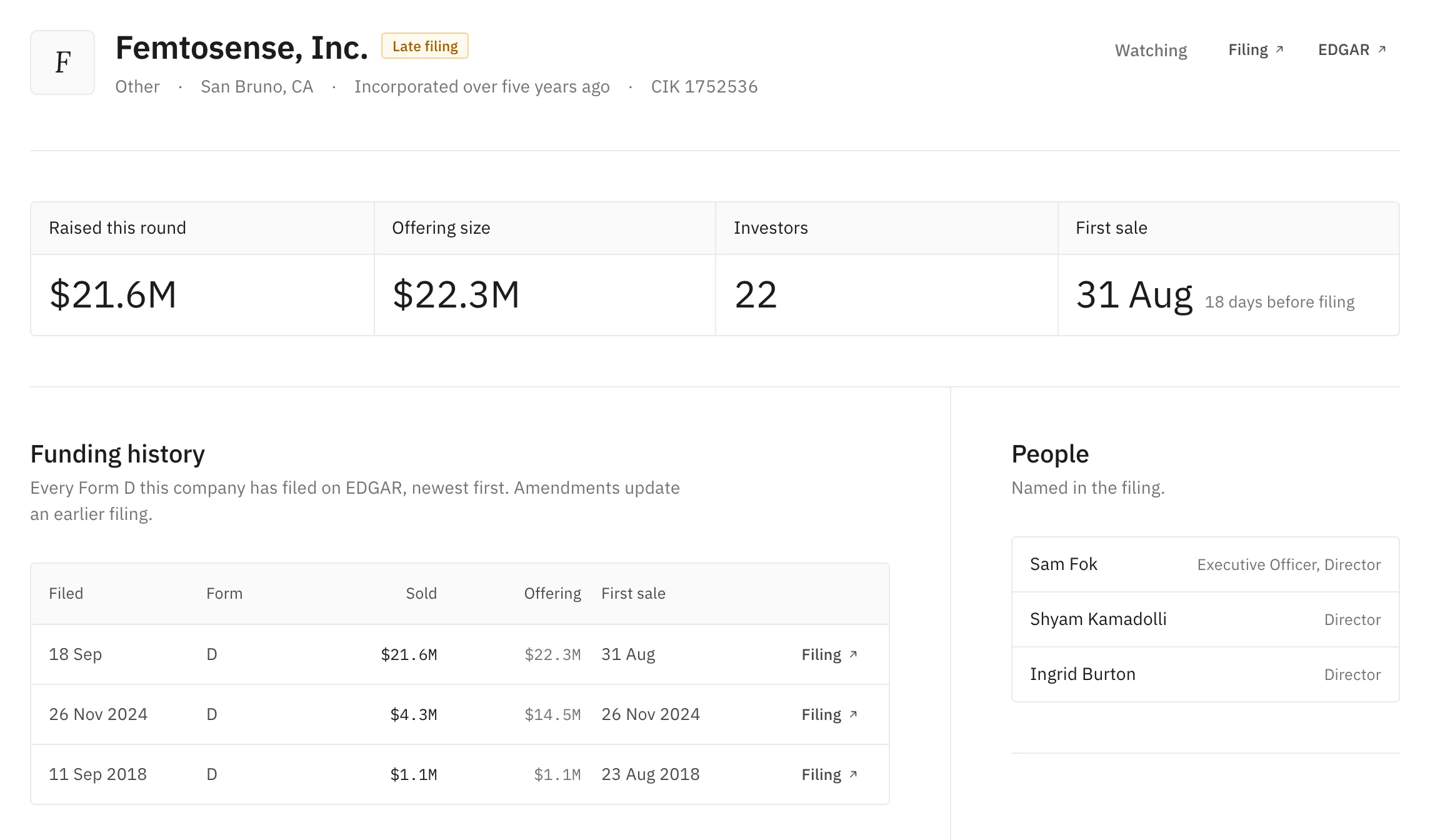Image resolution: width=1430 pixels, height=840 pixels.
Task: Click the 'Sold' column header
Action: [x=421, y=593]
